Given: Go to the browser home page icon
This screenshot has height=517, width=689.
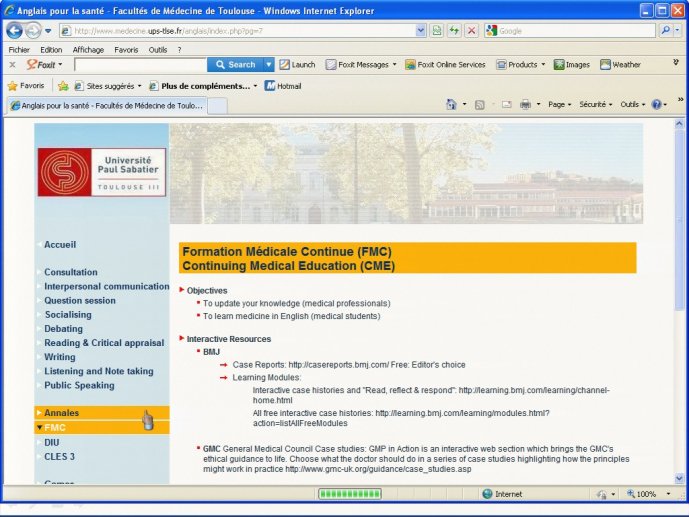Looking at the screenshot, I should (x=451, y=105).
